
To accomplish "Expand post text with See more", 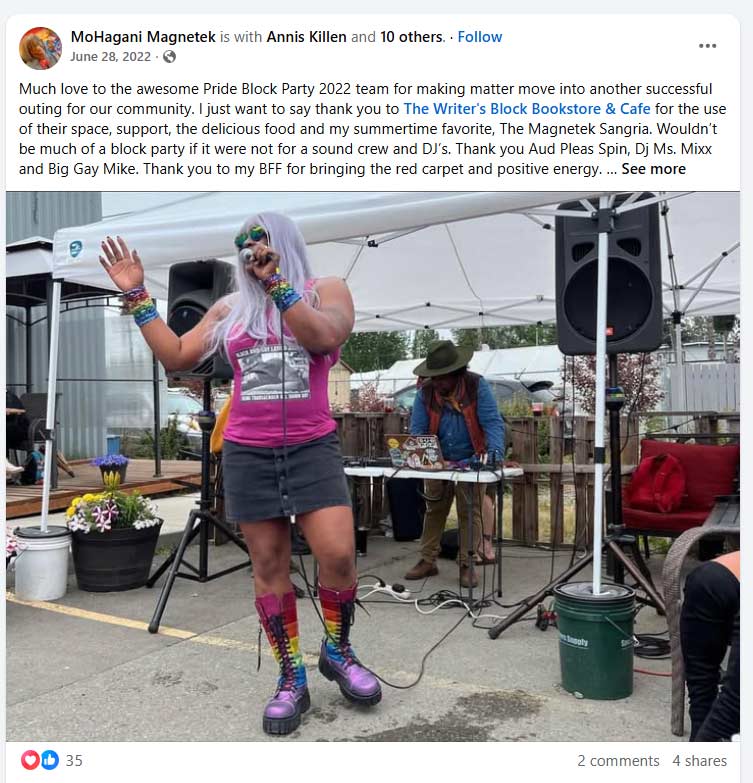I will pos(654,169).
